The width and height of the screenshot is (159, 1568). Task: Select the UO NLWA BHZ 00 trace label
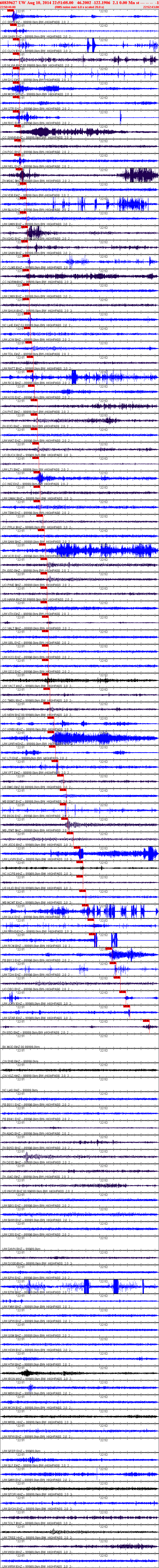37,65
